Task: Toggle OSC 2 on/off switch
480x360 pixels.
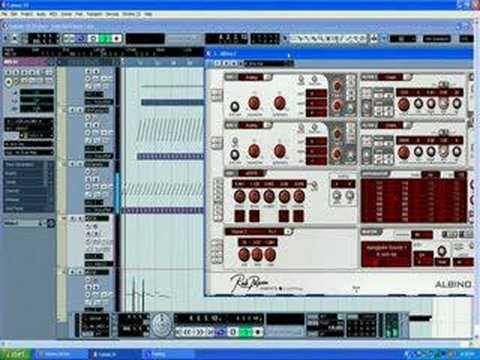Action: pyautogui.click(x=268, y=125)
